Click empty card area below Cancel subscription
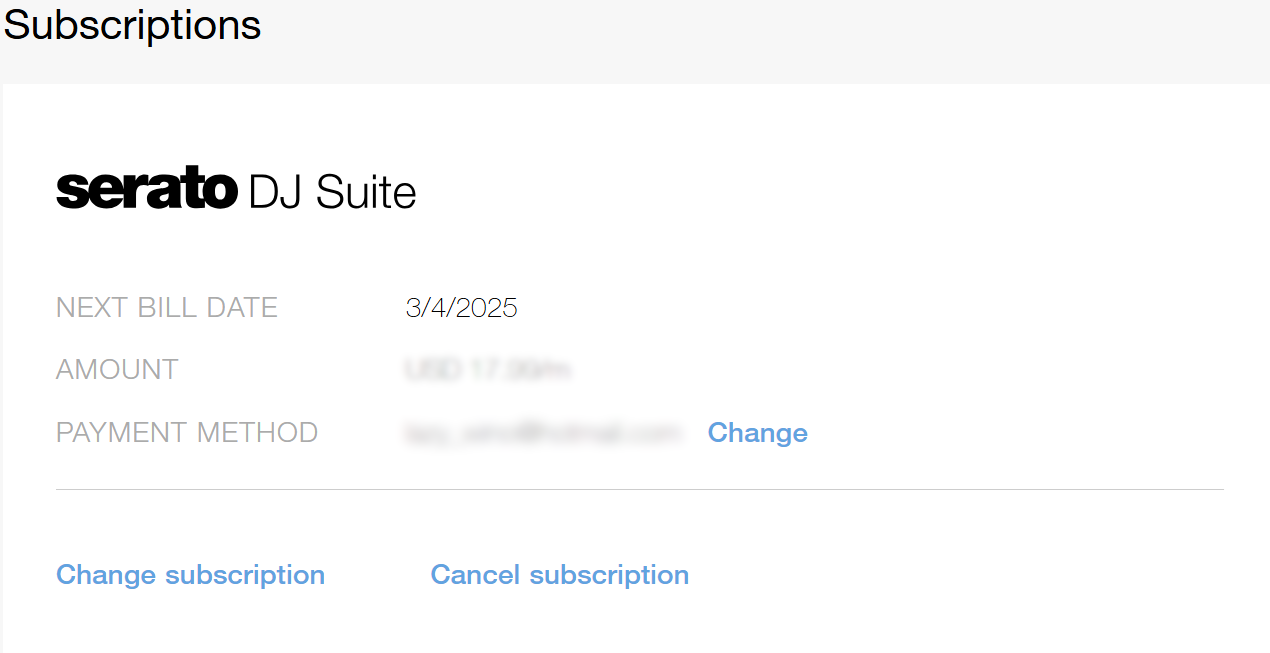Image resolution: width=1270 pixels, height=653 pixels. coord(560,625)
